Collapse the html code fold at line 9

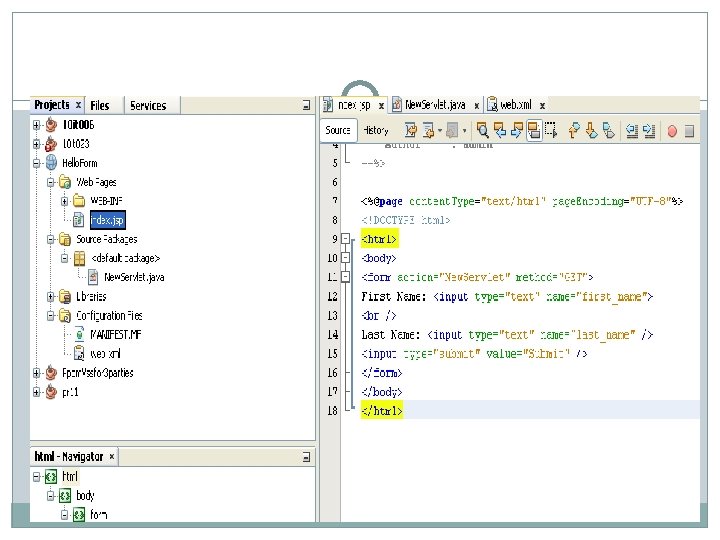pos(345,240)
